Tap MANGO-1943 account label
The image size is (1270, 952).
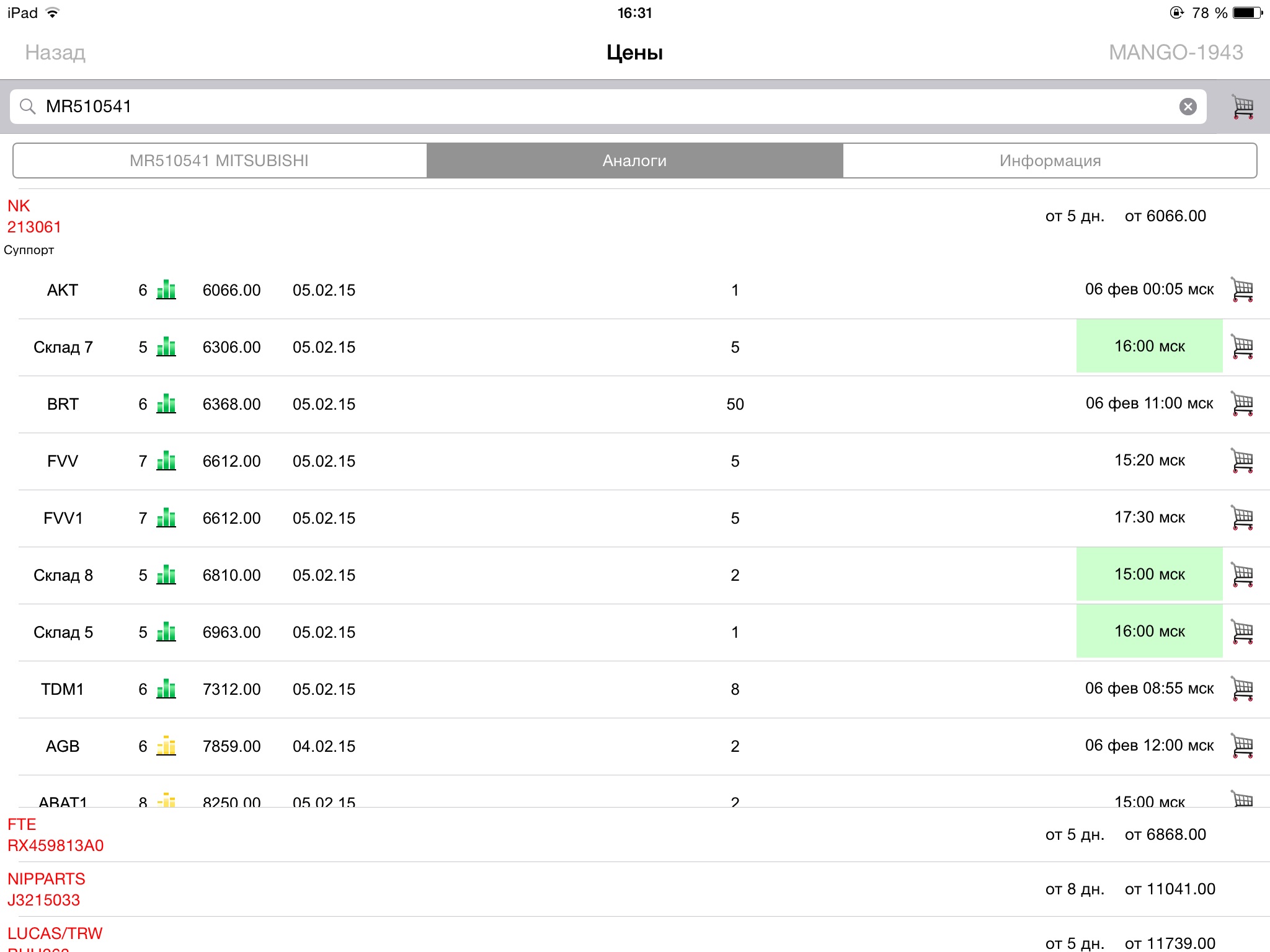coord(1175,53)
